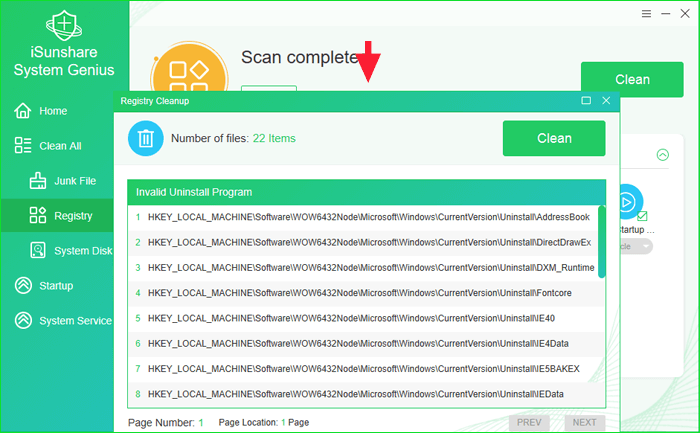Open the grey dropdown under Startup
Image resolution: width=700 pixels, height=433 pixels.
[x=636, y=246]
